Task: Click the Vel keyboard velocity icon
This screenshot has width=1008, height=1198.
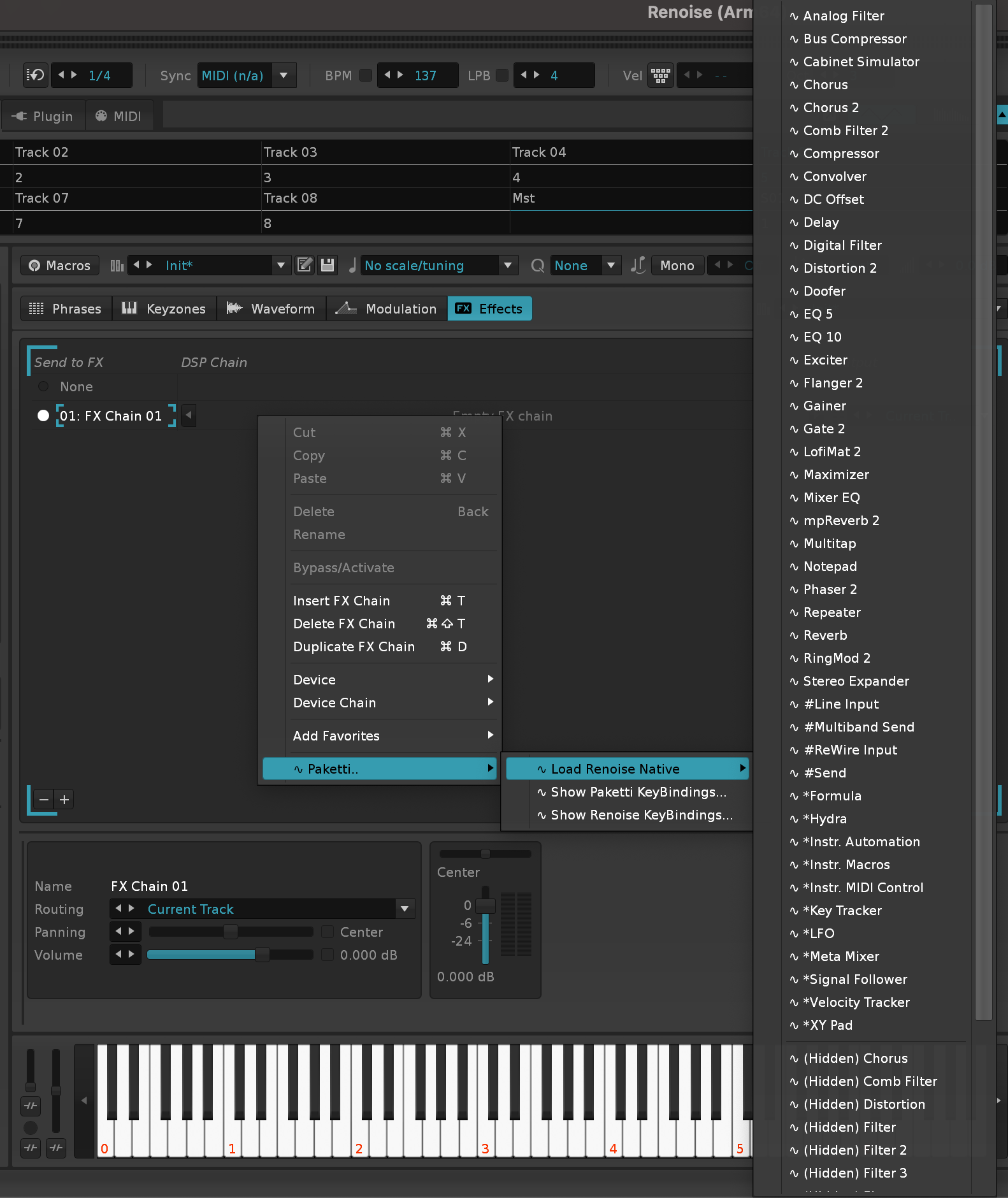Action: (660, 75)
